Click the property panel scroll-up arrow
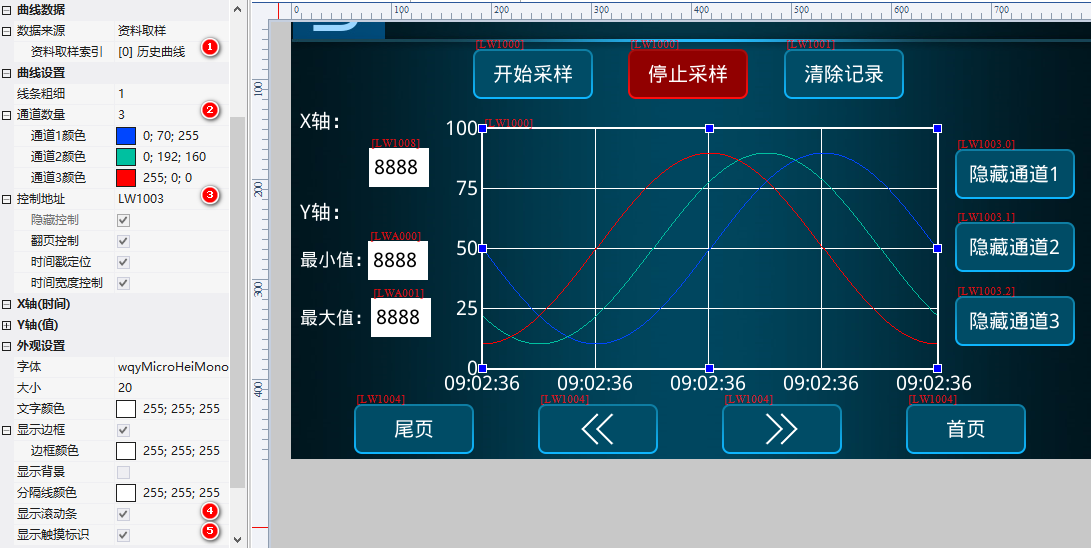 coord(237,8)
